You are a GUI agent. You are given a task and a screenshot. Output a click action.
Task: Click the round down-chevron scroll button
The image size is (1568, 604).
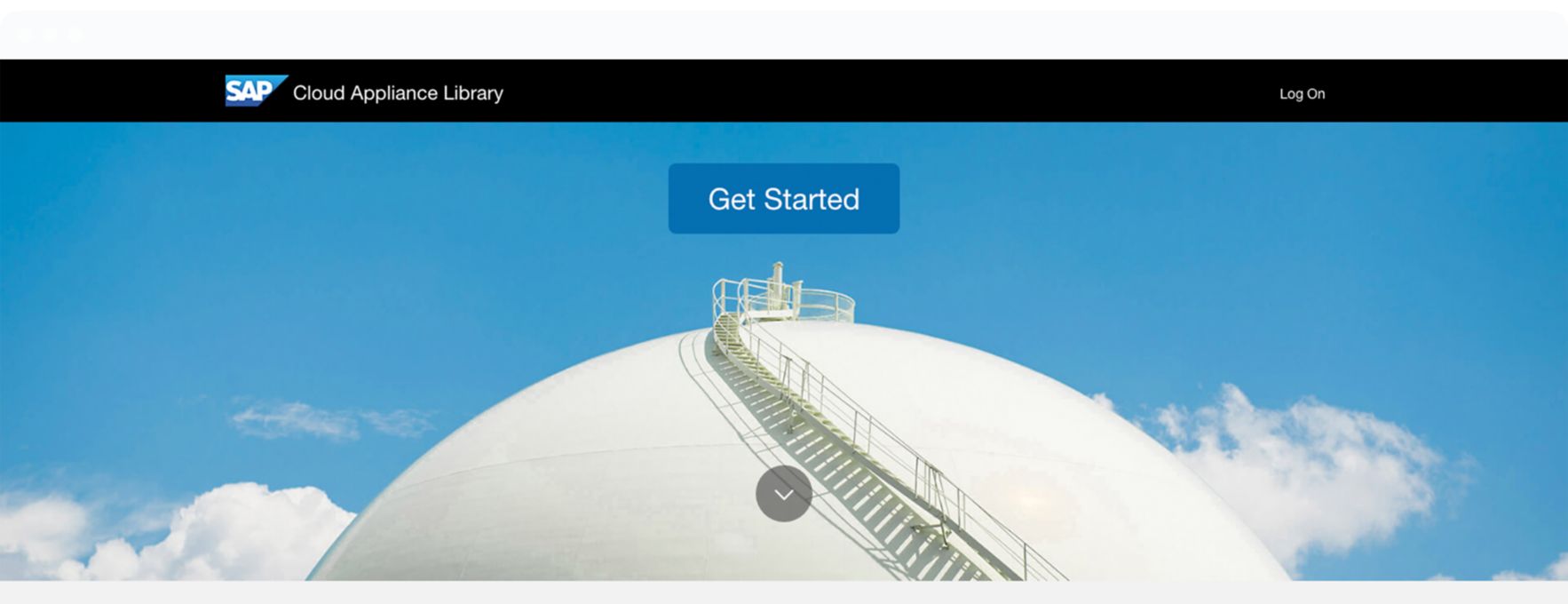(x=783, y=494)
